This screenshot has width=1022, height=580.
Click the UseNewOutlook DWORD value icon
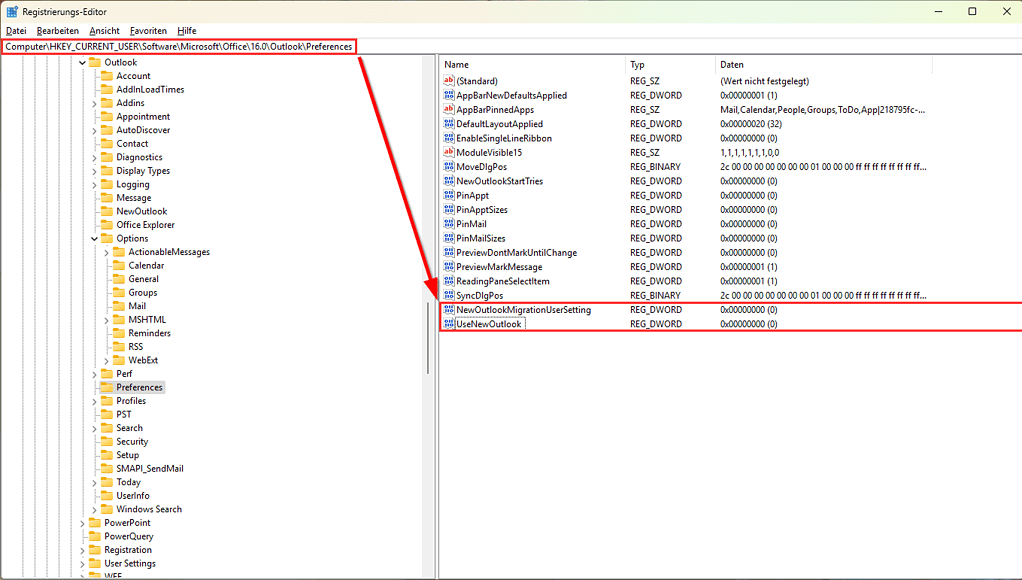[449, 324]
